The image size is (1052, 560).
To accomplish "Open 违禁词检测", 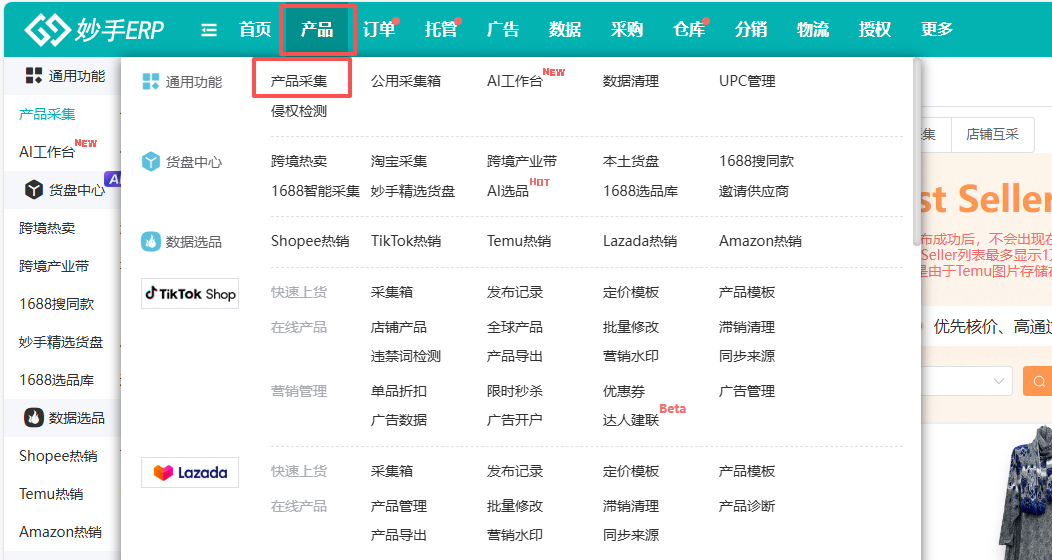I will coord(406,356).
